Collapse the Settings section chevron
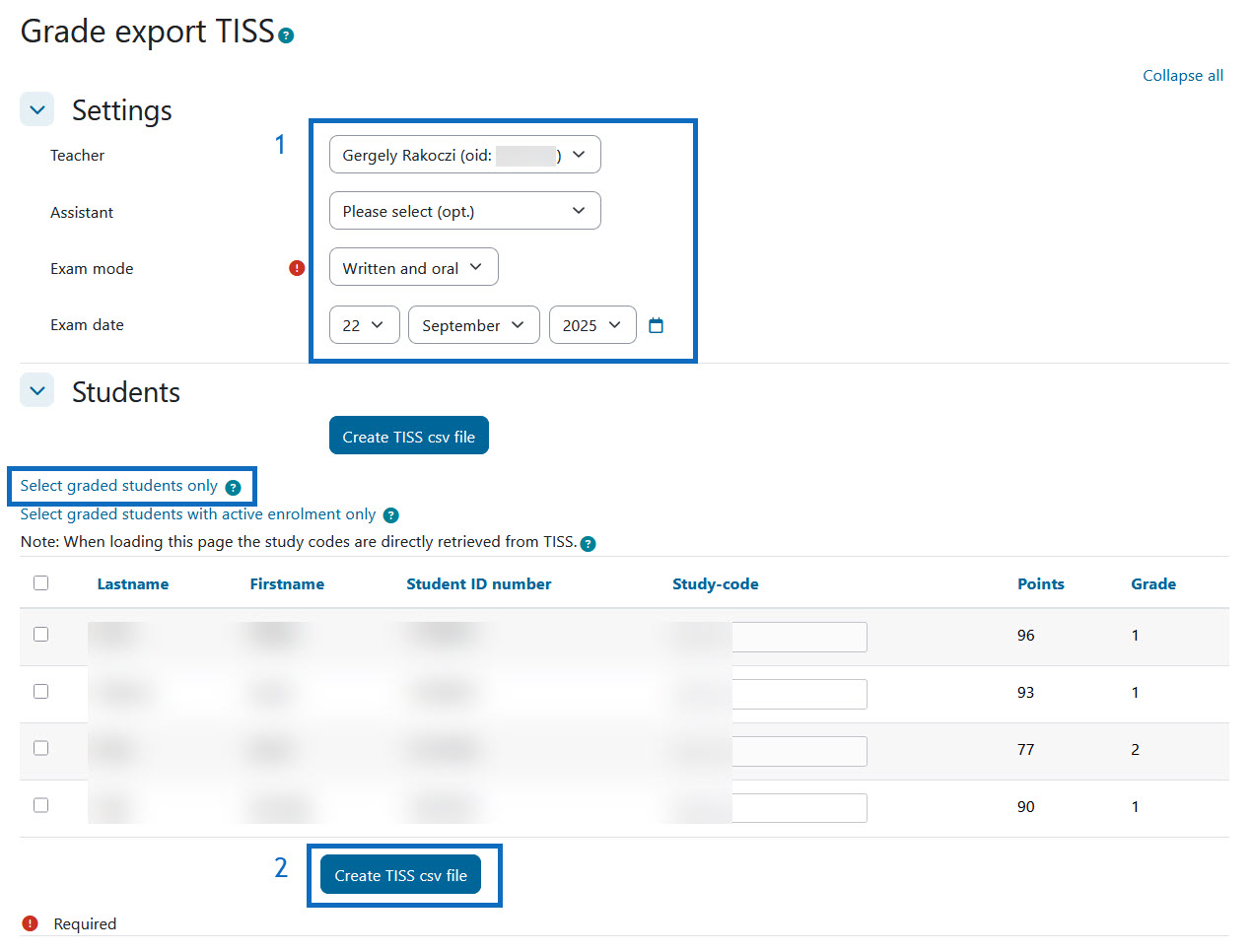Screen dimensions: 1252x952 click(37, 109)
